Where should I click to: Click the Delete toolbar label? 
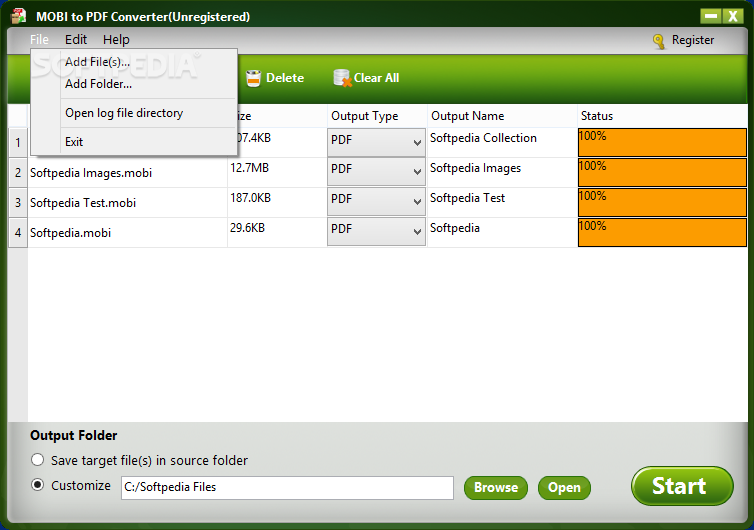285,78
